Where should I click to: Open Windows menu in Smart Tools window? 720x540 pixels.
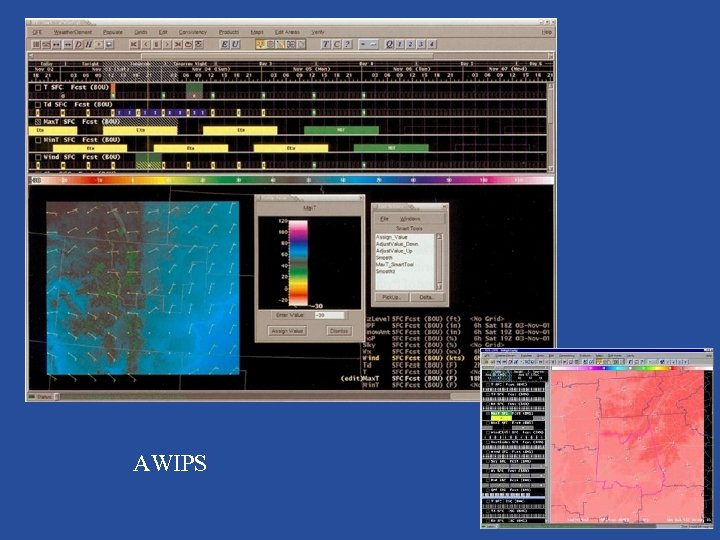[410, 219]
